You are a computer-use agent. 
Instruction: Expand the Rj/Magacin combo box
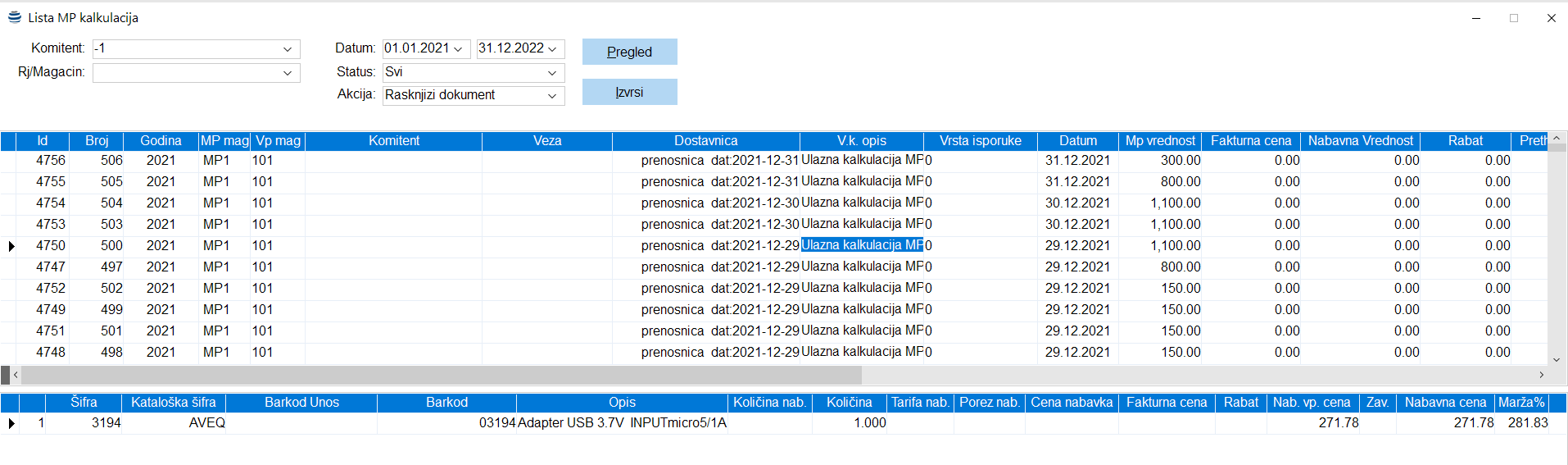click(x=288, y=73)
